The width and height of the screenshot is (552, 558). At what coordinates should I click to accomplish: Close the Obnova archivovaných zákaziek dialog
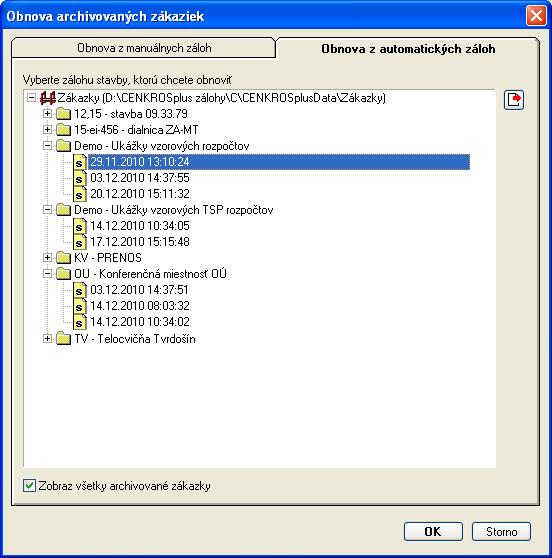(536, 16)
